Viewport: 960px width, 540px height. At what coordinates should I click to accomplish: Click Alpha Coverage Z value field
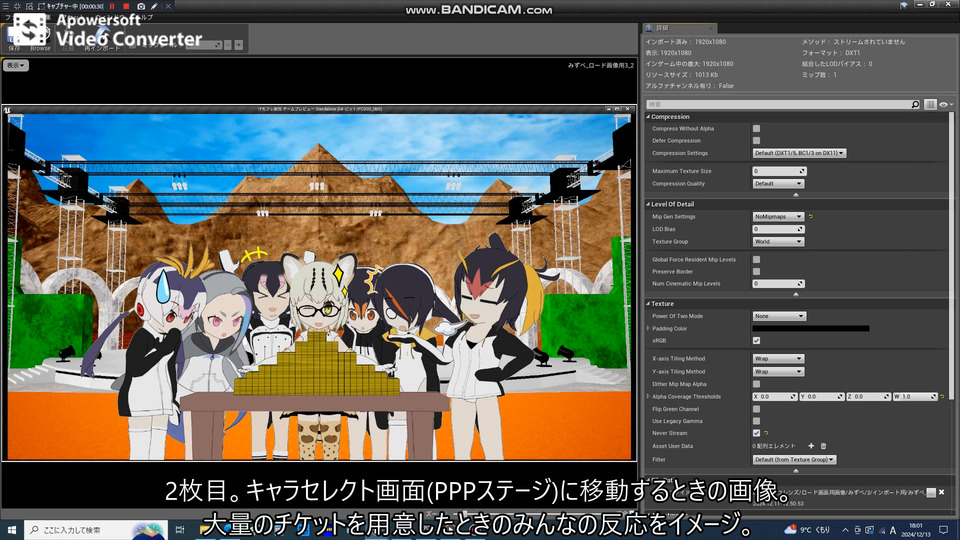868,397
